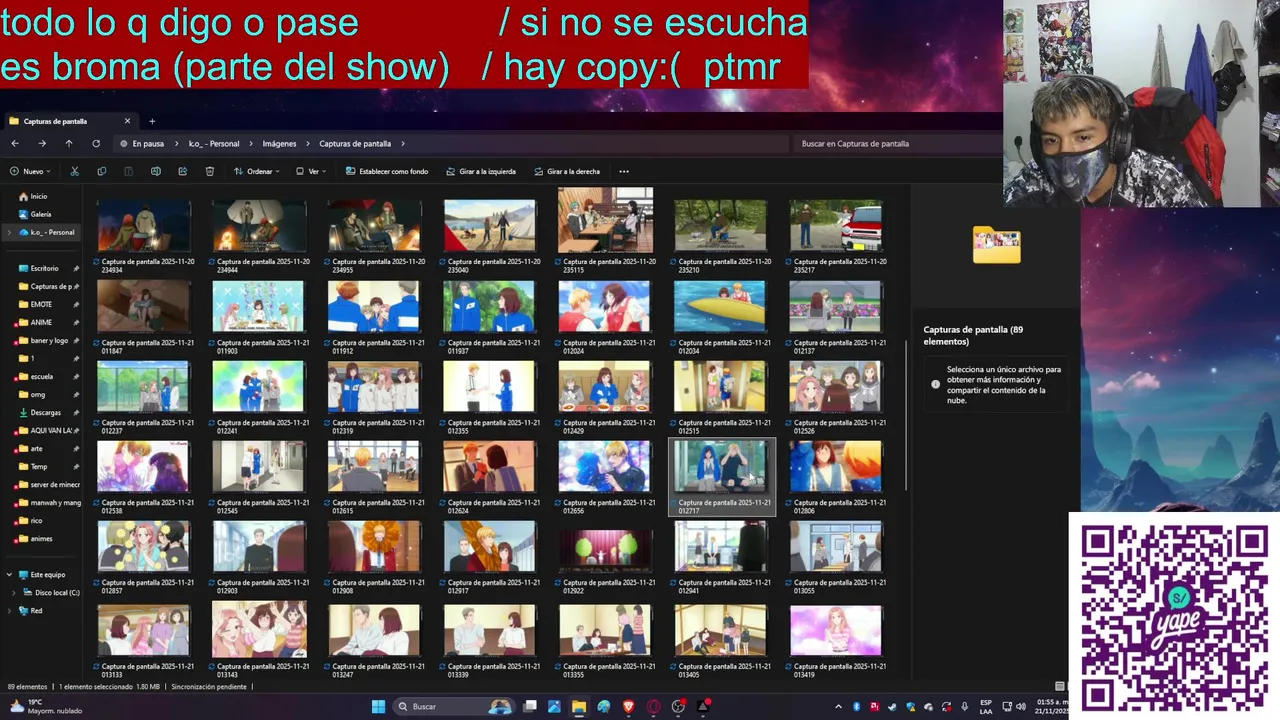This screenshot has width=1280, height=720.
Task: Click the Cut scissors icon
Action: click(74, 171)
